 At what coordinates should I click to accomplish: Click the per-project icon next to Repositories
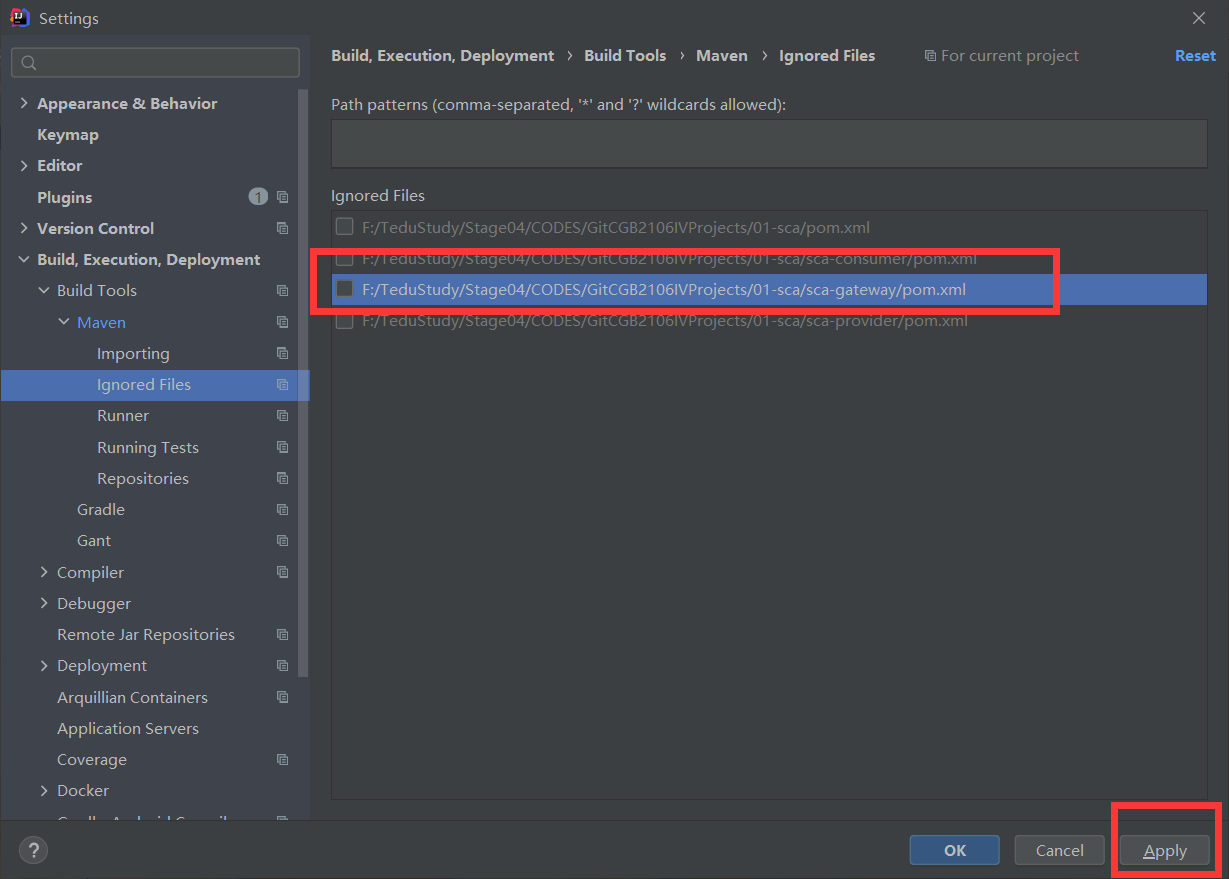tap(282, 478)
